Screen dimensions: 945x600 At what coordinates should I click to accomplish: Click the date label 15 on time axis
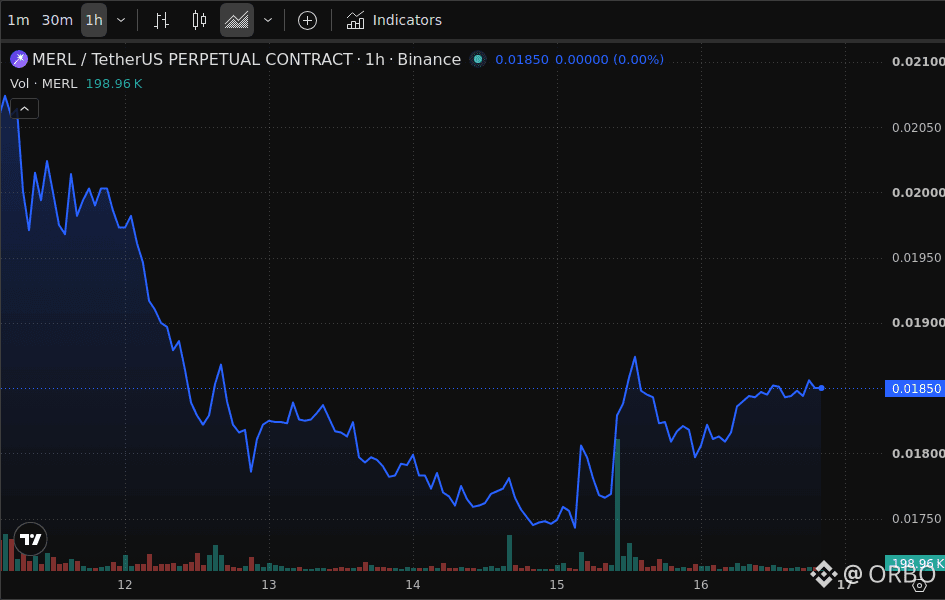click(557, 585)
